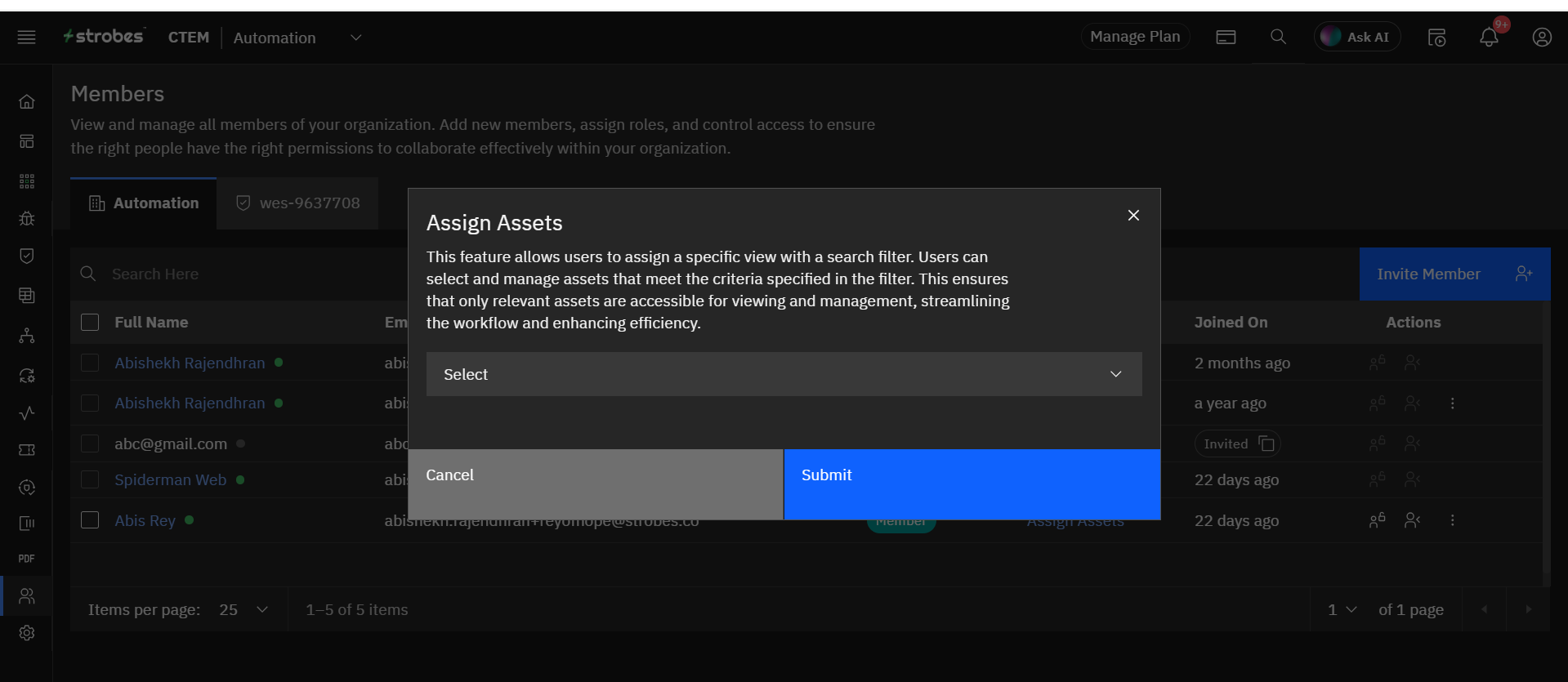The width and height of the screenshot is (1568, 682).
Task: Open the user profile icon
Action: click(x=1541, y=38)
